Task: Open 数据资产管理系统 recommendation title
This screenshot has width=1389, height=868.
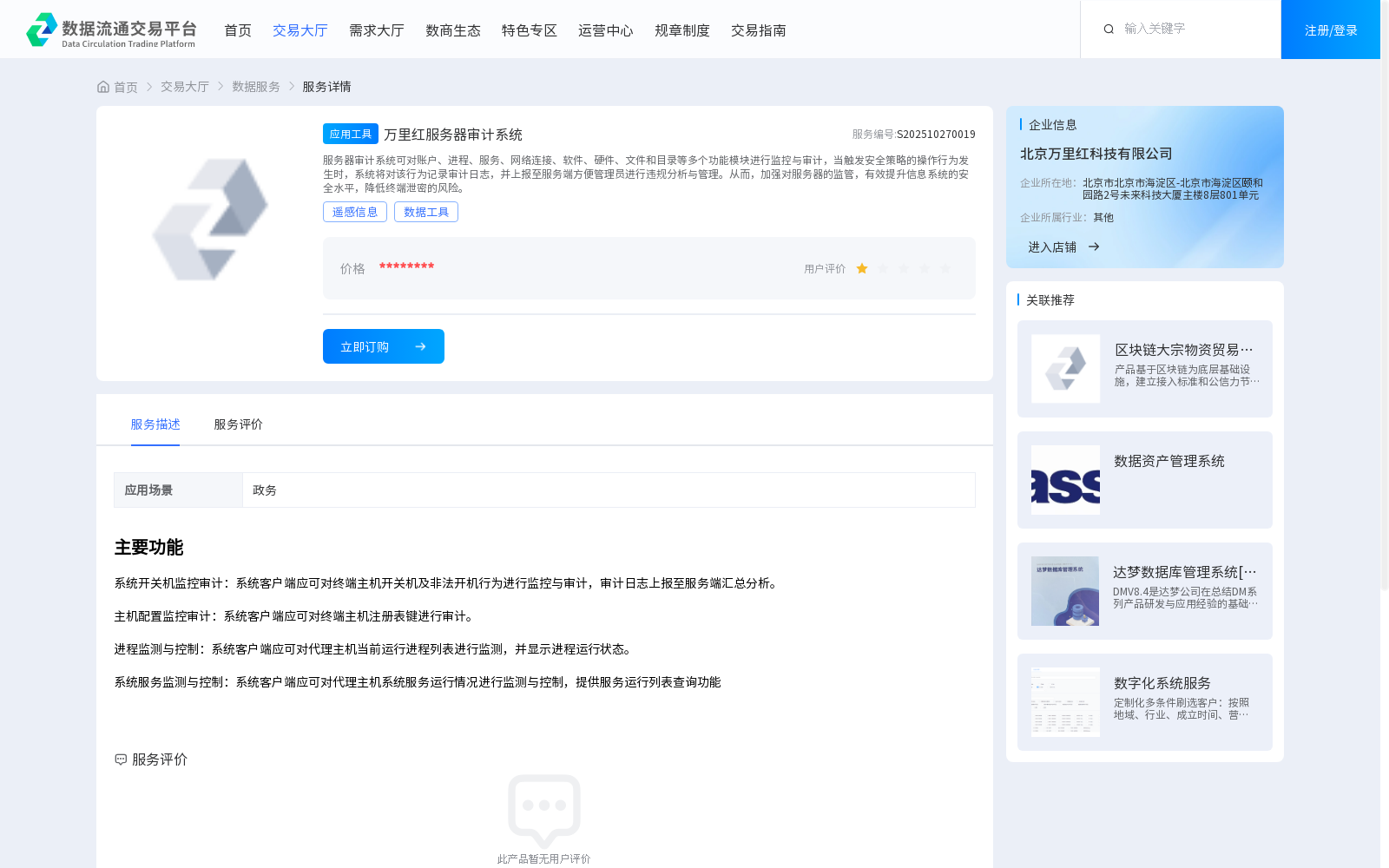Action: [1169, 461]
